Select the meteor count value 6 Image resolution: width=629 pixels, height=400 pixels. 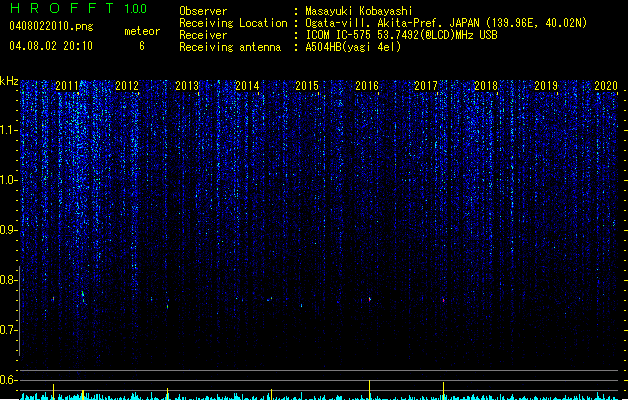point(142,46)
